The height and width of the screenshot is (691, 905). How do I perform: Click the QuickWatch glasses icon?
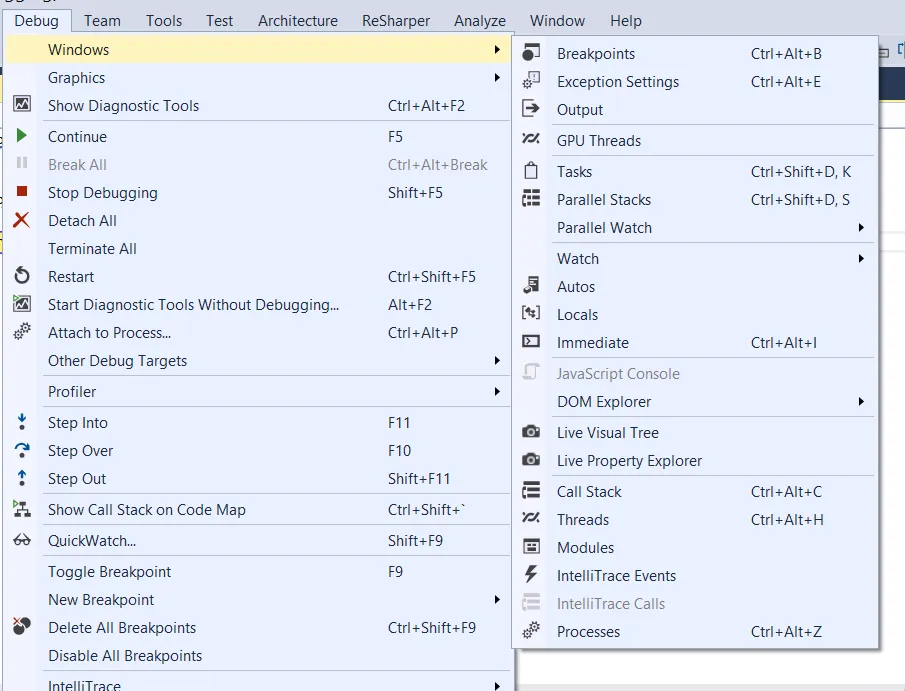pos(22,541)
